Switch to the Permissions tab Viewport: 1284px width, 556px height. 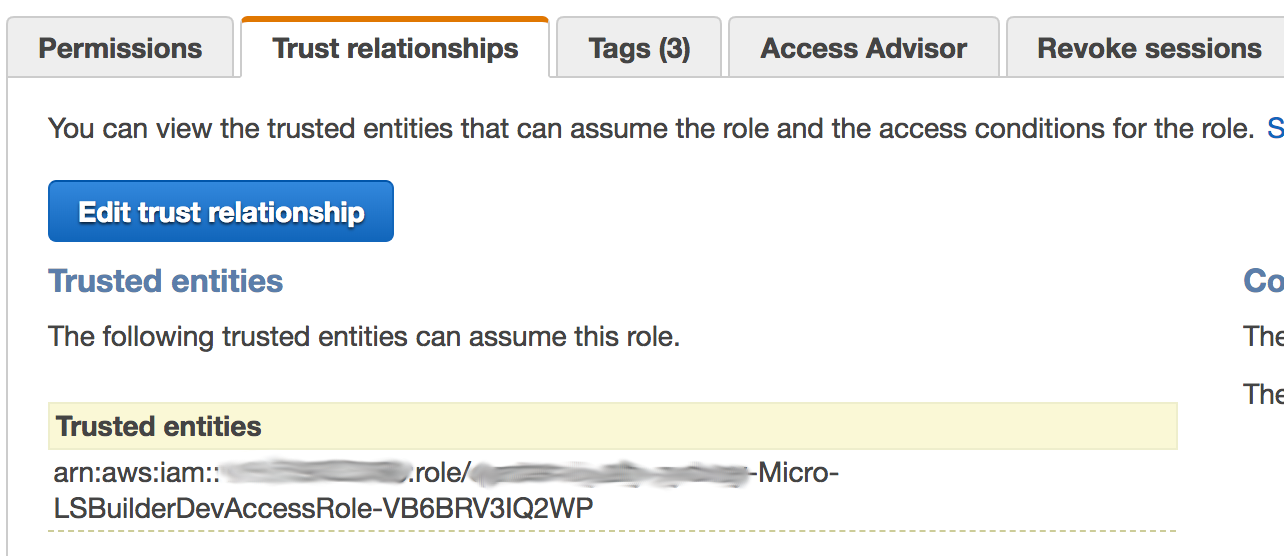click(120, 48)
